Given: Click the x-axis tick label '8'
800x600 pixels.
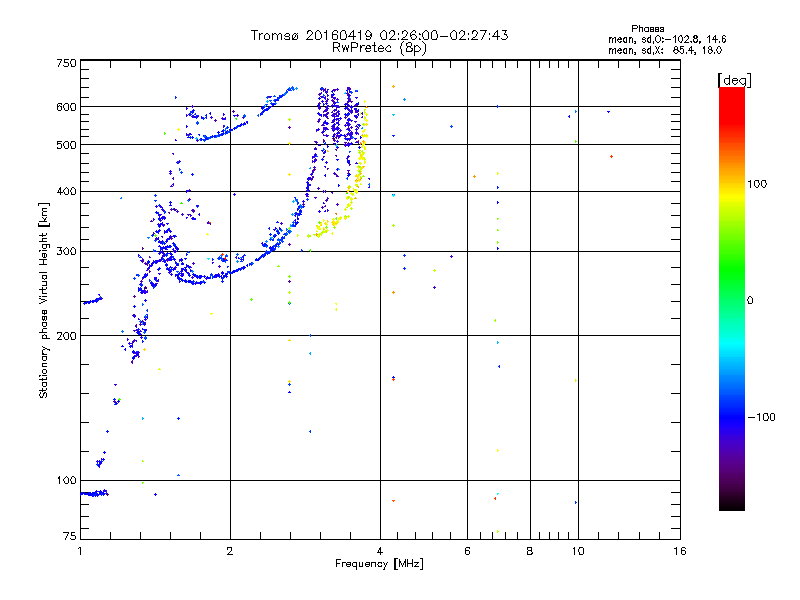Looking at the screenshot, I should 530,551.
